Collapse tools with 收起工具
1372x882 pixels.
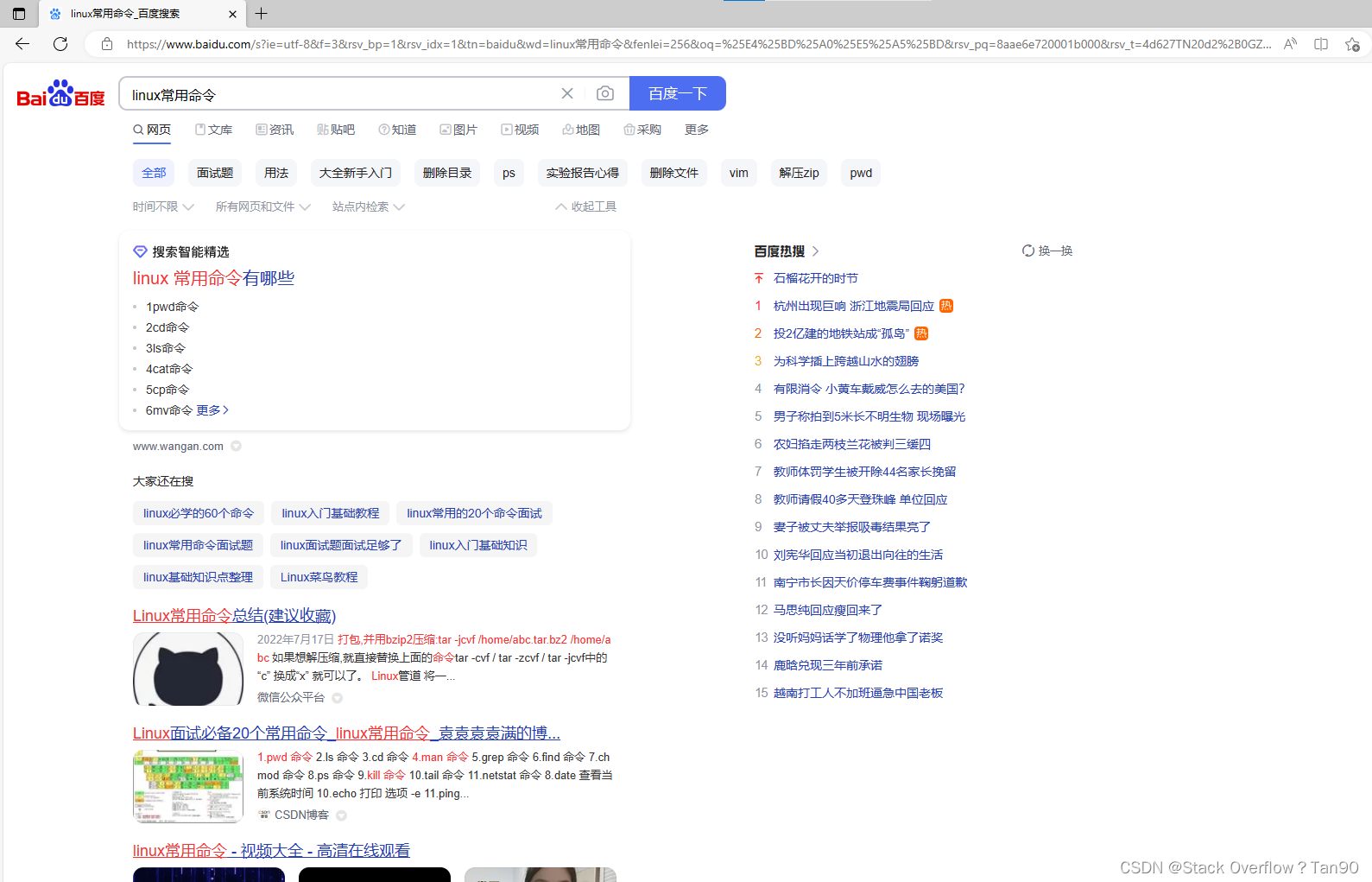click(x=586, y=206)
